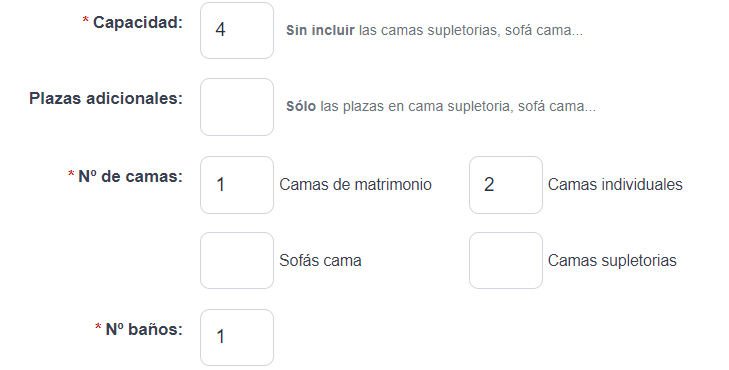Screen dimensions: 729x370
Task: Click the red asterisk before Nº baños
Action: coord(98,327)
